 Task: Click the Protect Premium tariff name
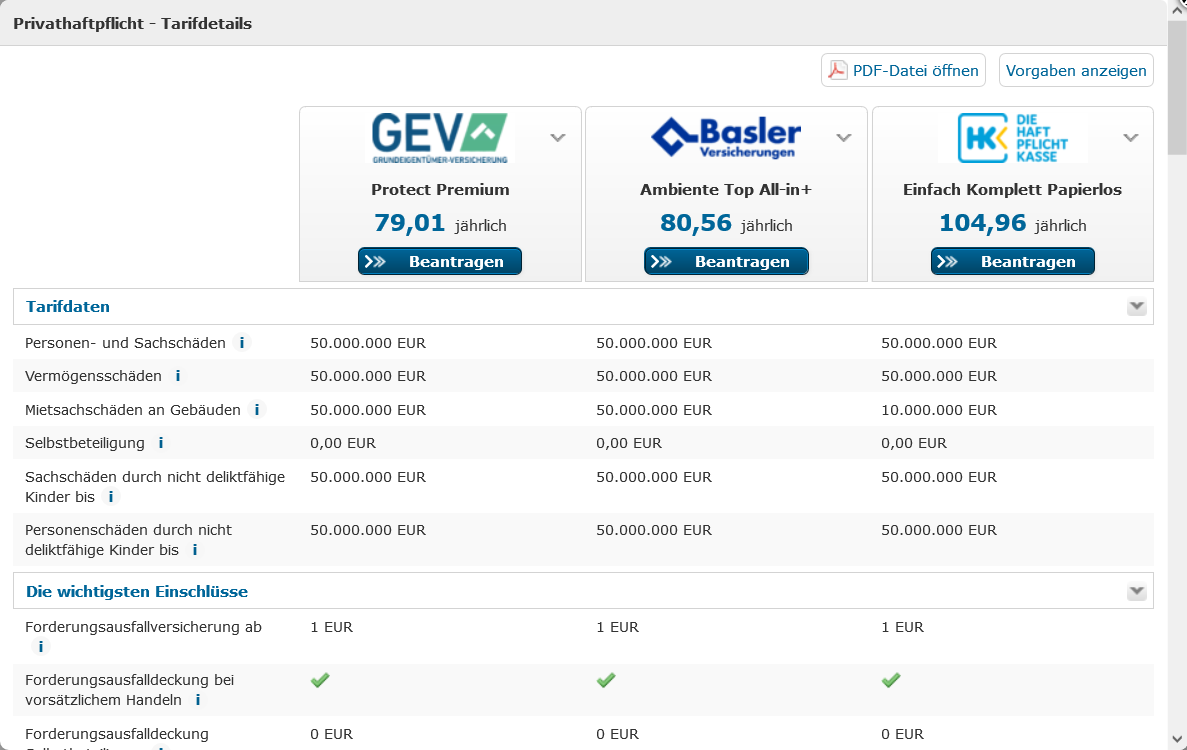440,190
